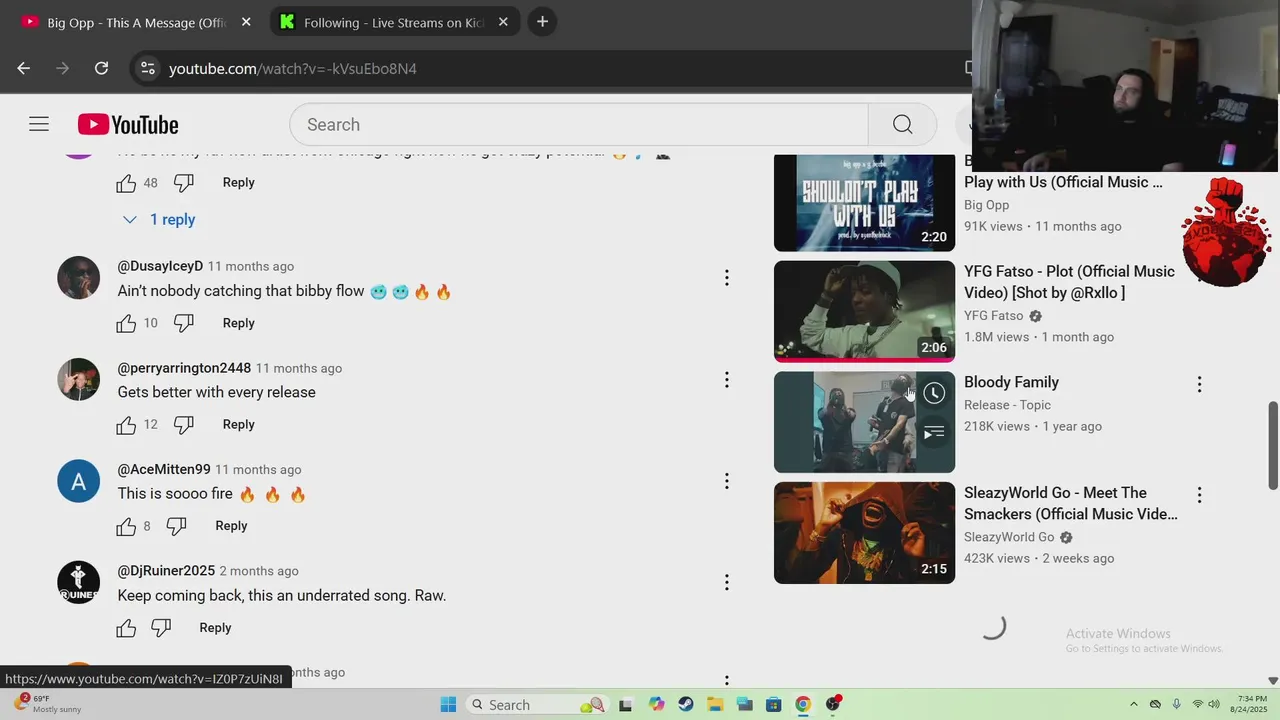Add Bloody Family to Watch Later
The width and height of the screenshot is (1280, 720).
coord(934,393)
